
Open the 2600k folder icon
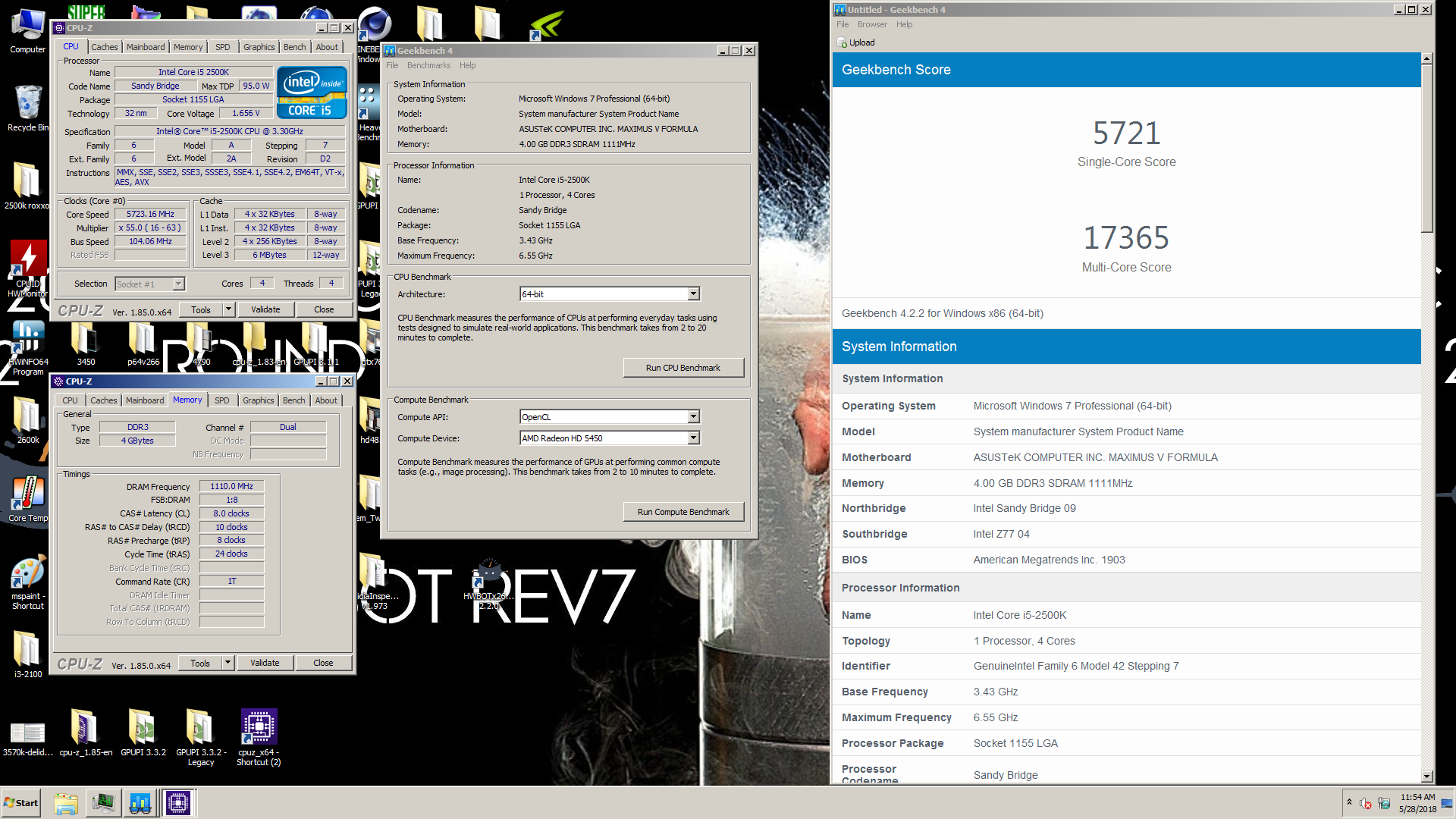click(27, 421)
